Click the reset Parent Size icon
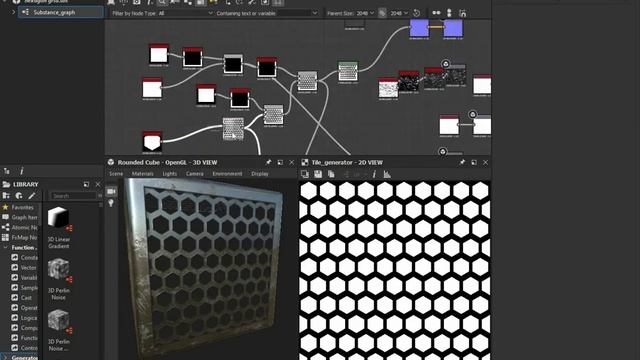This screenshot has height=360, width=640. point(416,13)
